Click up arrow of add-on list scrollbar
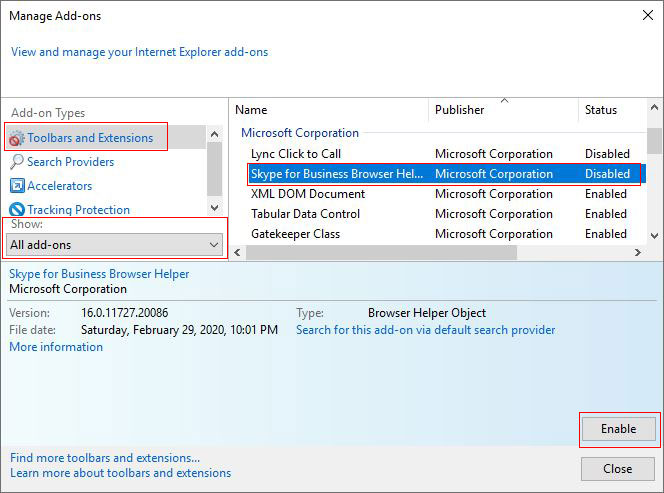Image resolution: width=664 pixels, height=493 pixels. coord(654,108)
